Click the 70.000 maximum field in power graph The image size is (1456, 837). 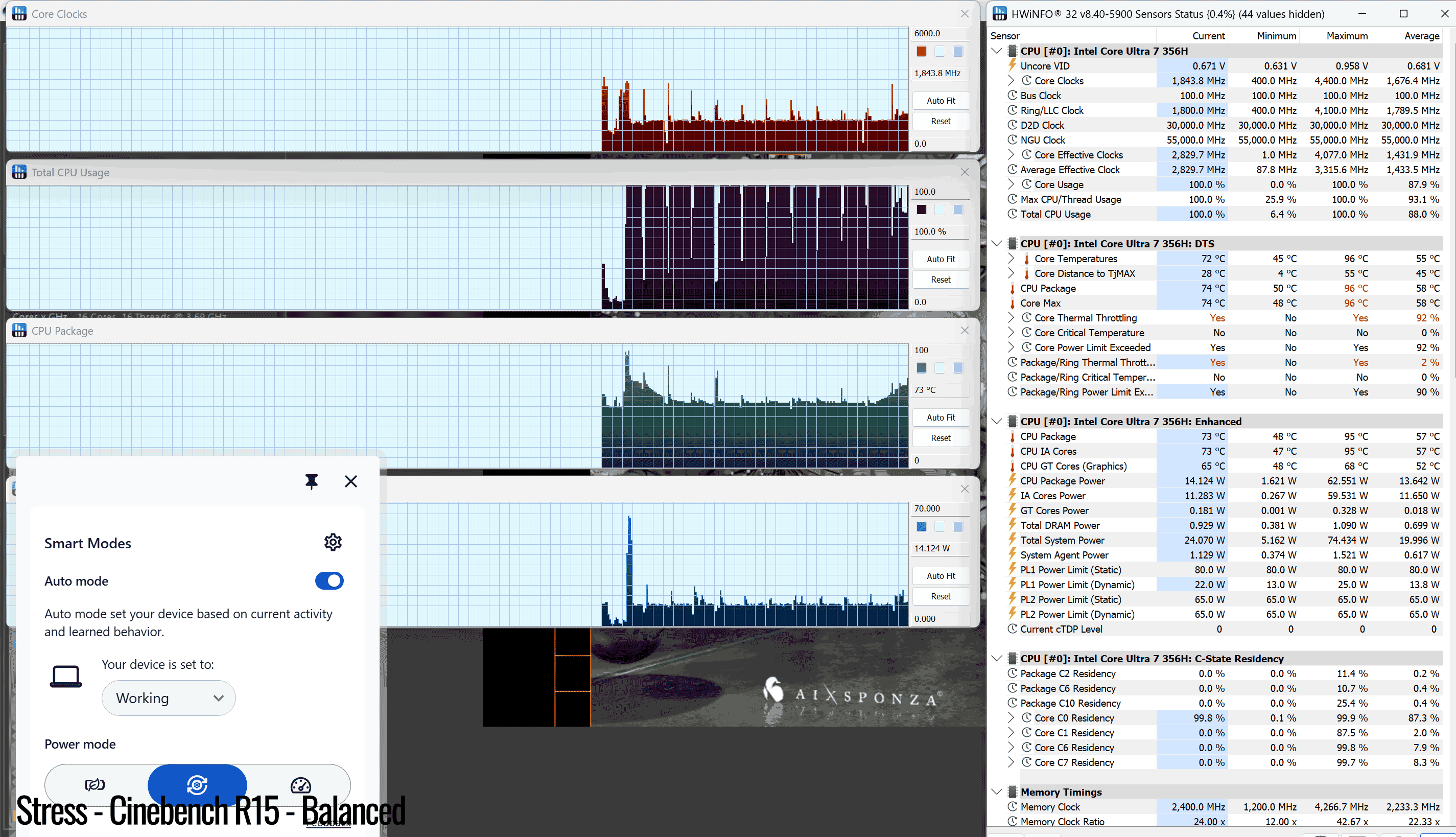pos(941,509)
